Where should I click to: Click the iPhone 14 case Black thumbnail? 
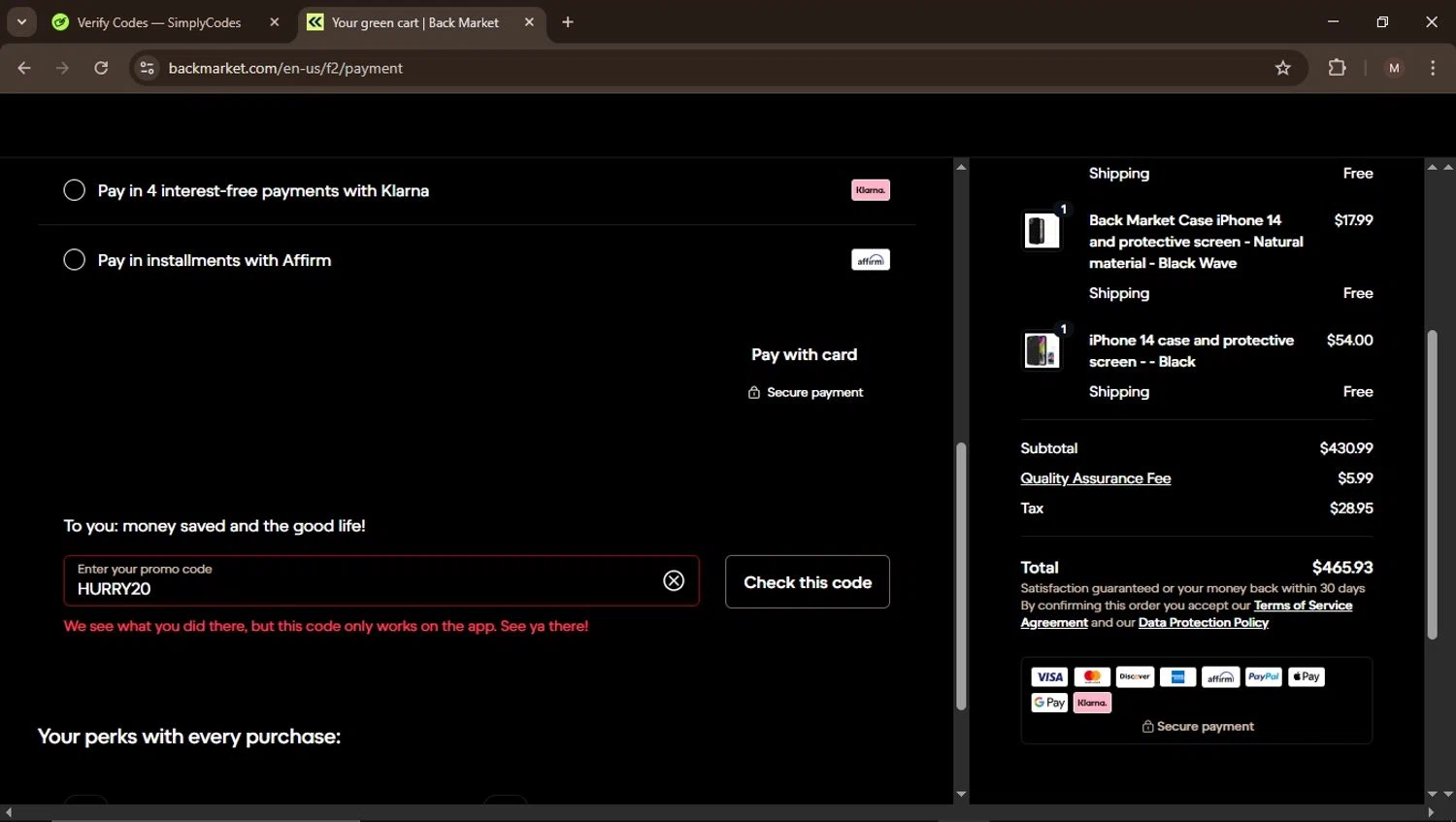point(1042,350)
